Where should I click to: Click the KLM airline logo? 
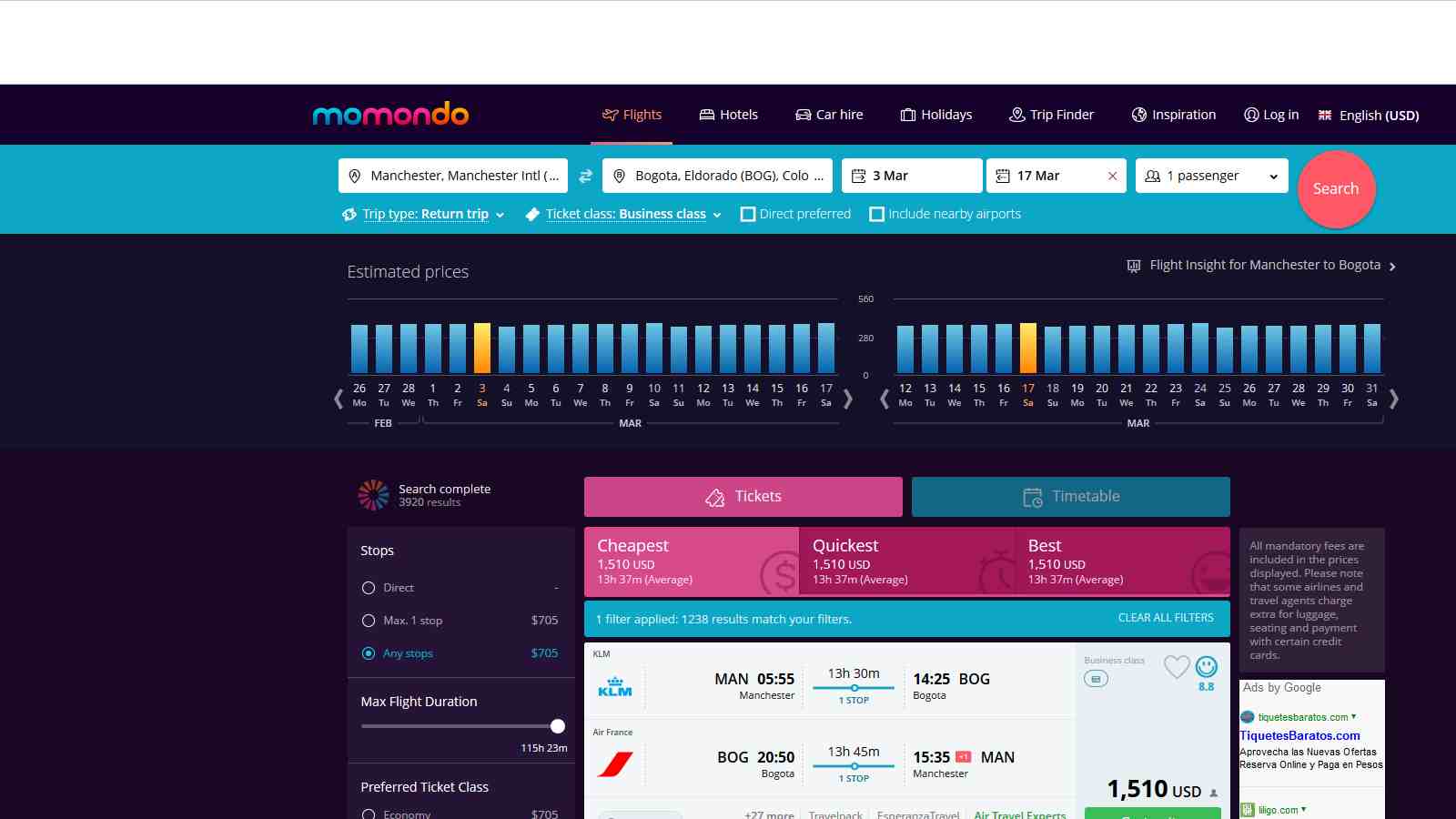tap(615, 686)
